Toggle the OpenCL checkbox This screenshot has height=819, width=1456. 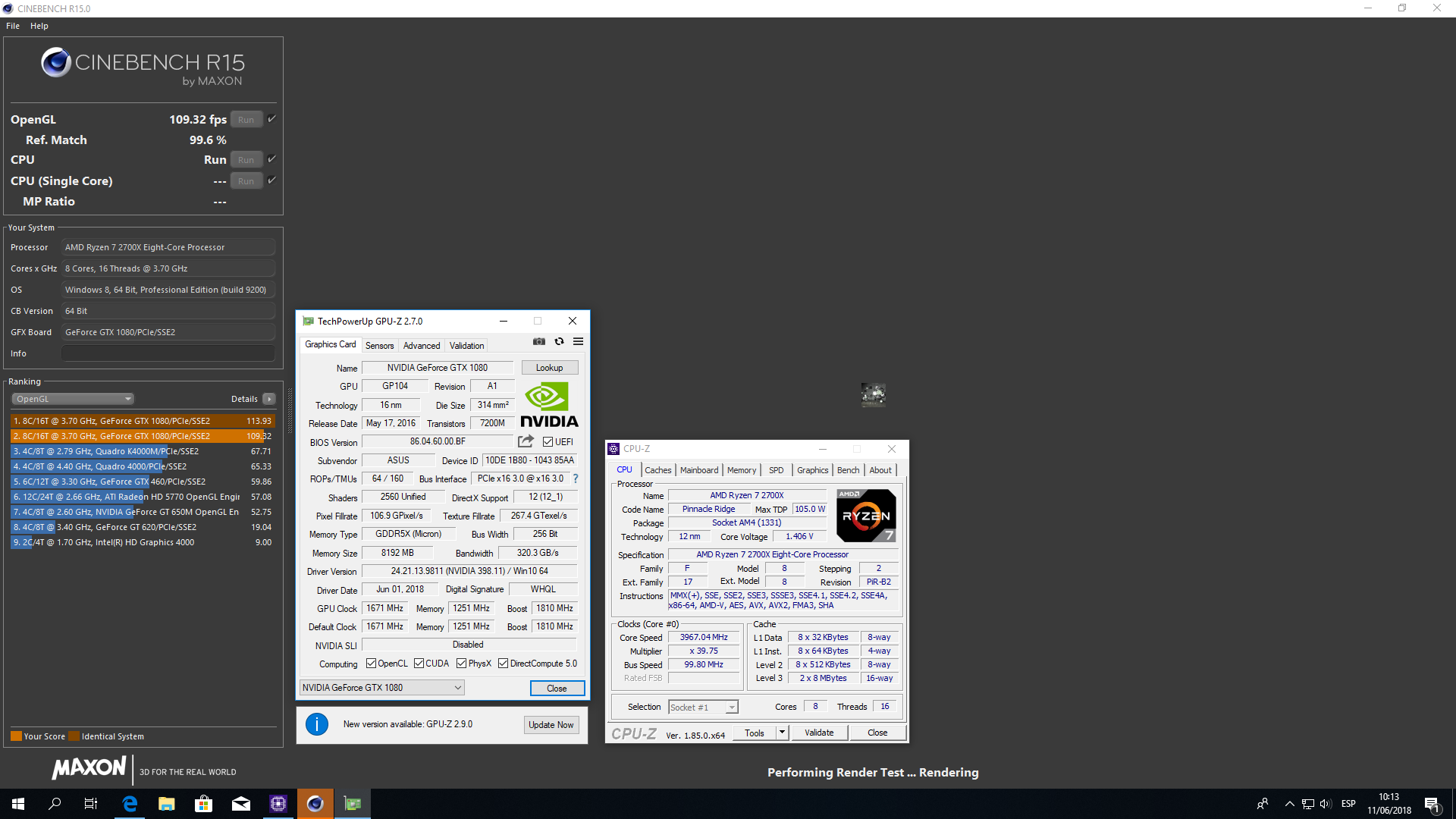(x=371, y=664)
